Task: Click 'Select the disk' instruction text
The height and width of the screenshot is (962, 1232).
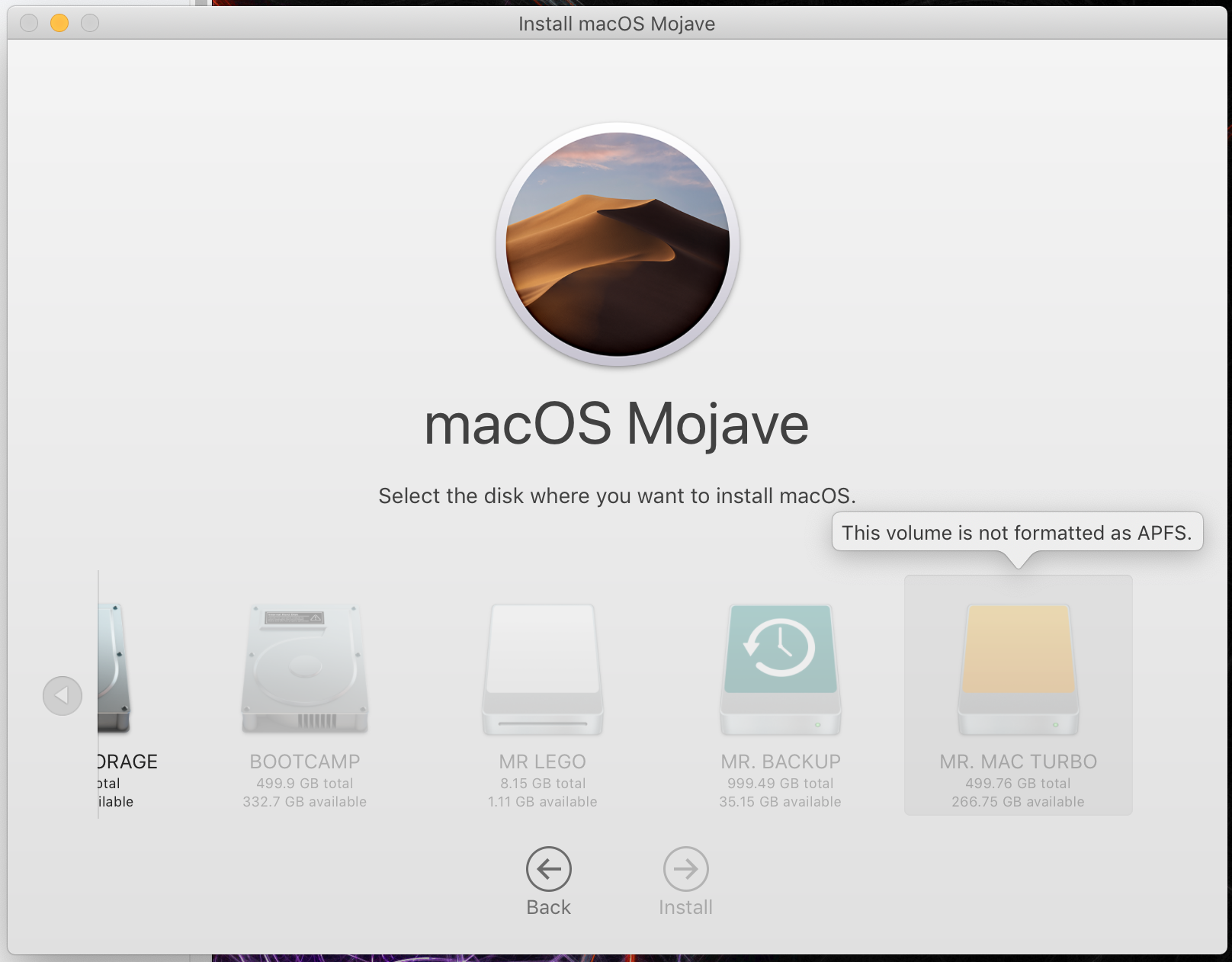Action: click(618, 496)
